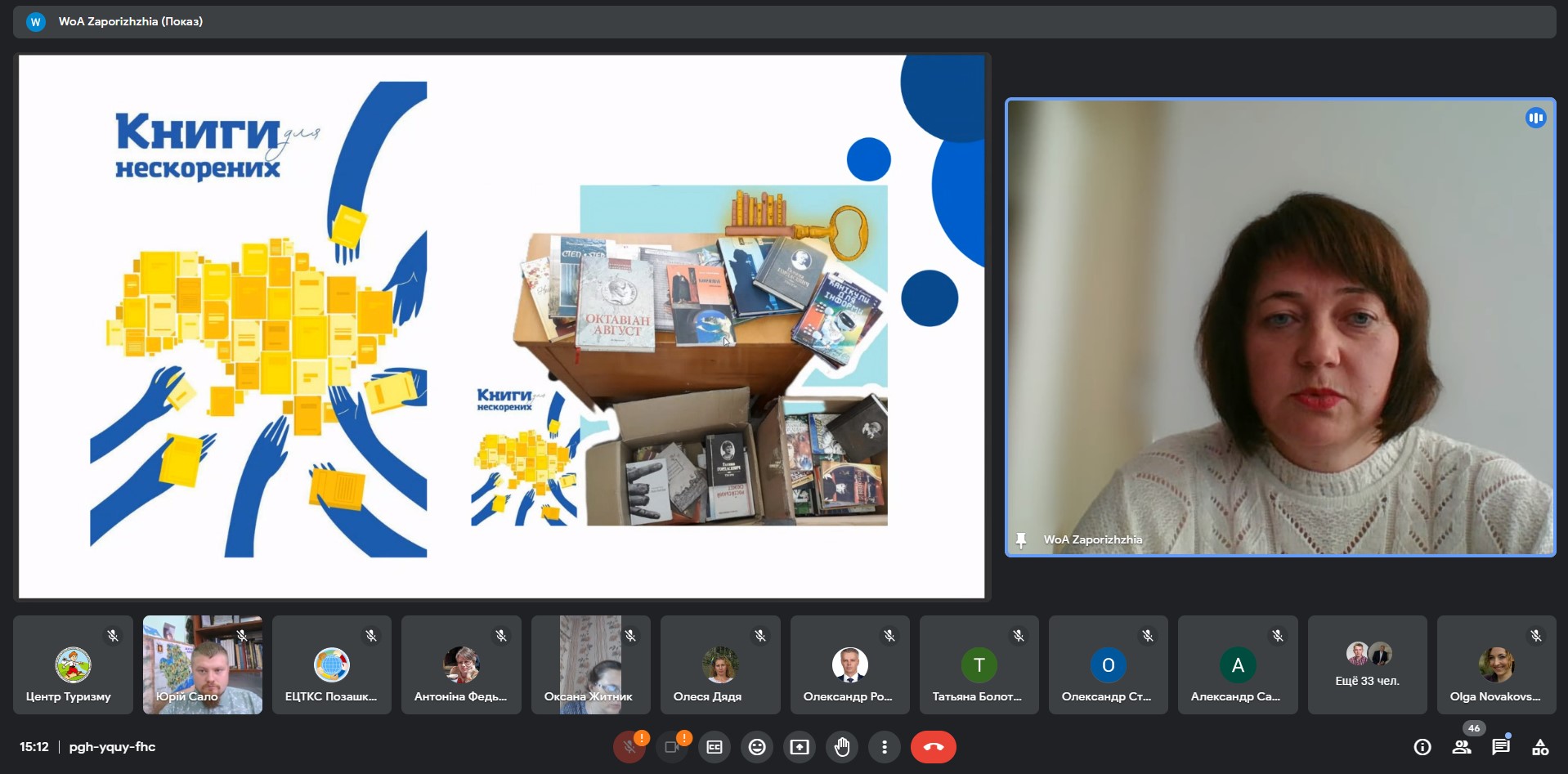Enable closed captions
Image resolution: width=1568 pixels, height=774 pixels.
pyautogui.click(x=715, y=747)
